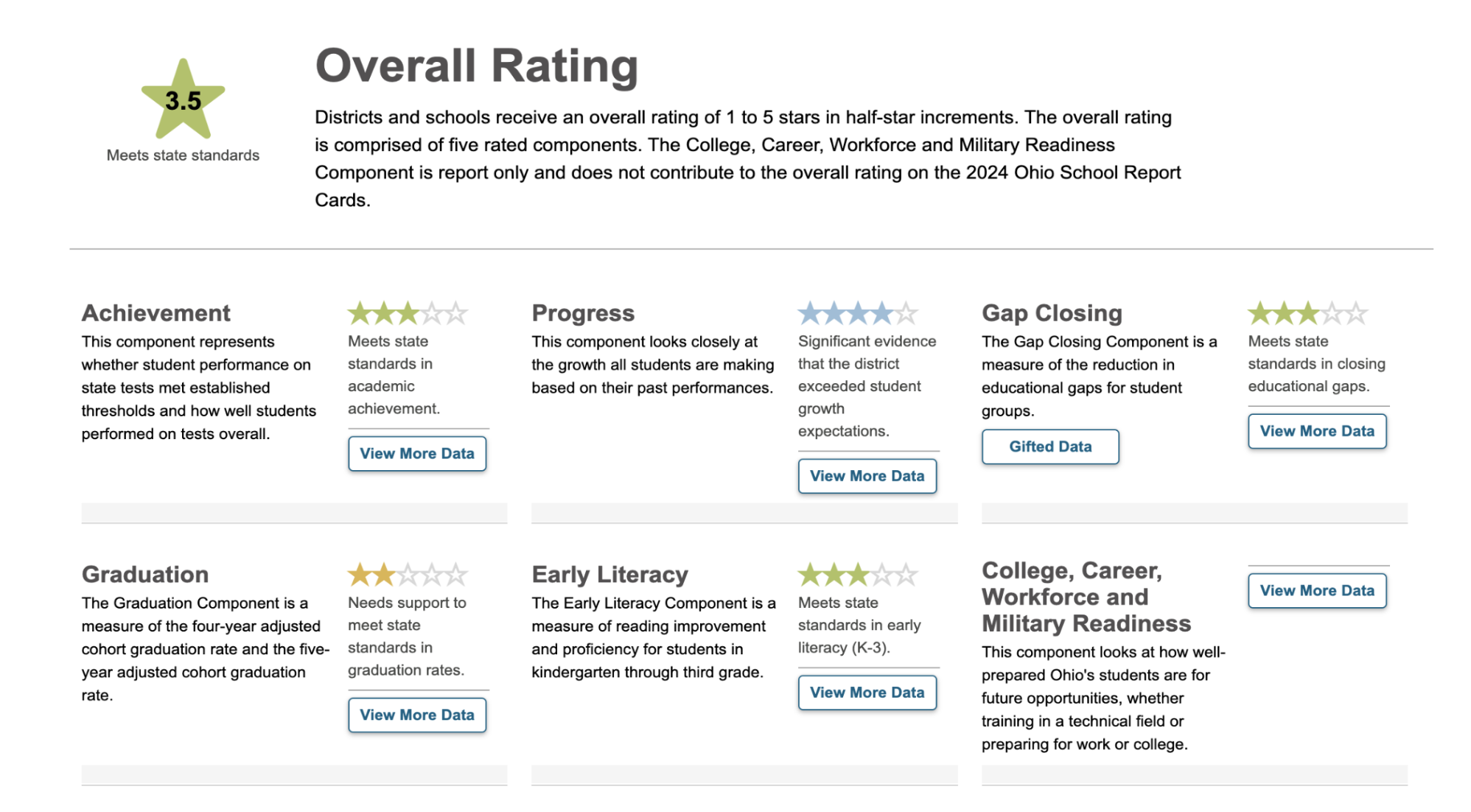
Task: View more College, Career, Workforce readiness data
Action: [1316, 590]
